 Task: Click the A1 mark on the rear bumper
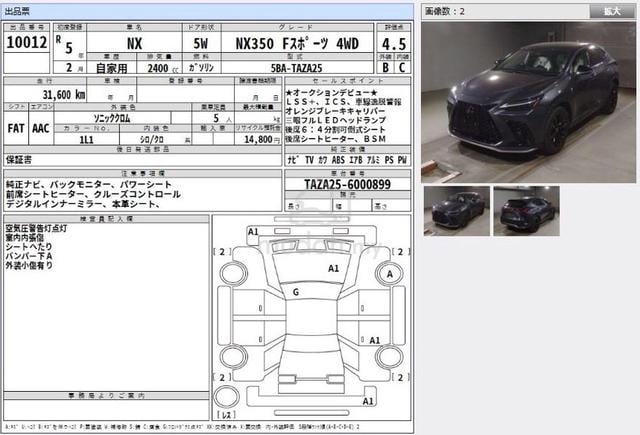click(x=368, y=401)
